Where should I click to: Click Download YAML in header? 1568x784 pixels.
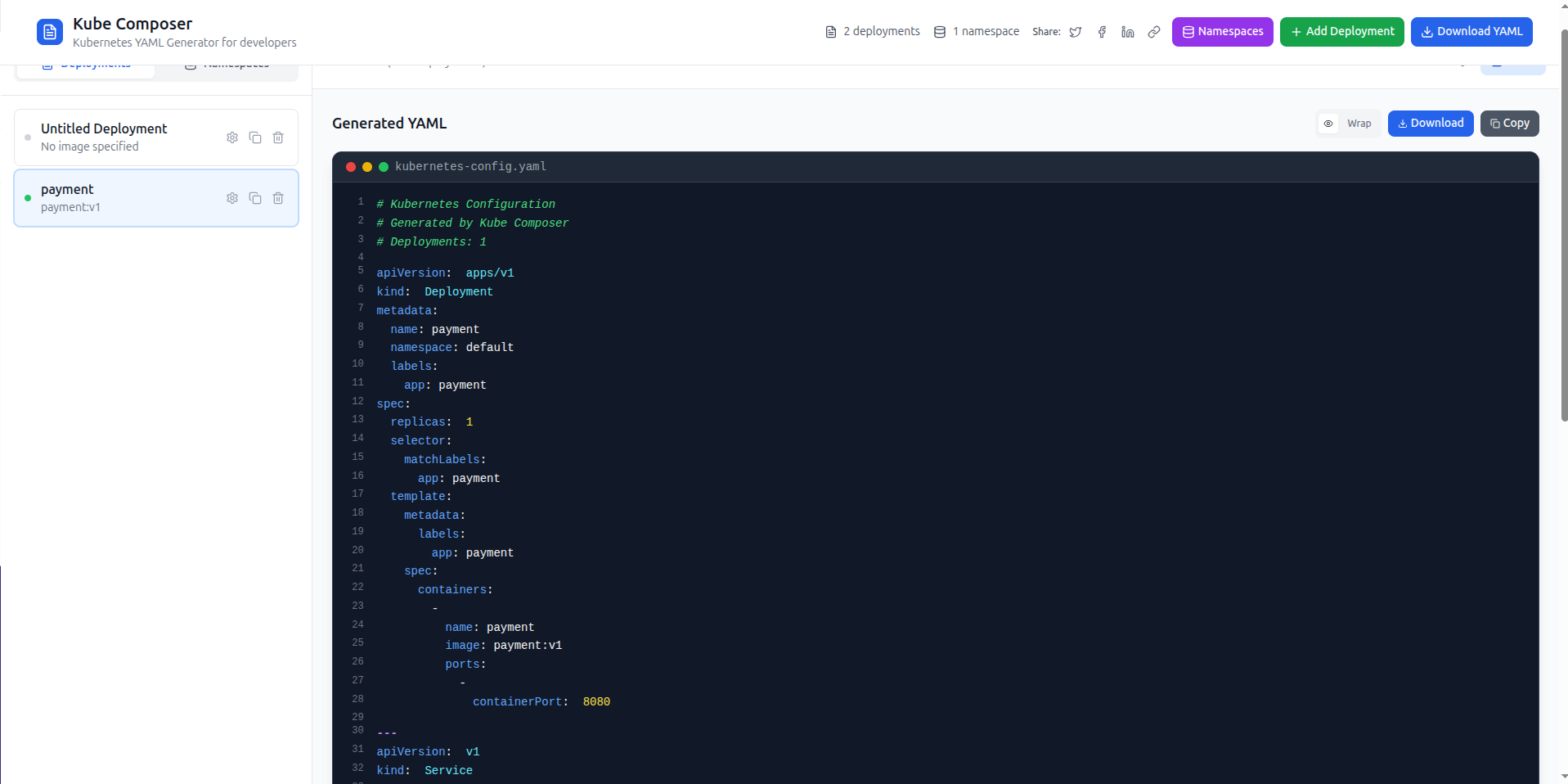click(x=1471, y=32)
